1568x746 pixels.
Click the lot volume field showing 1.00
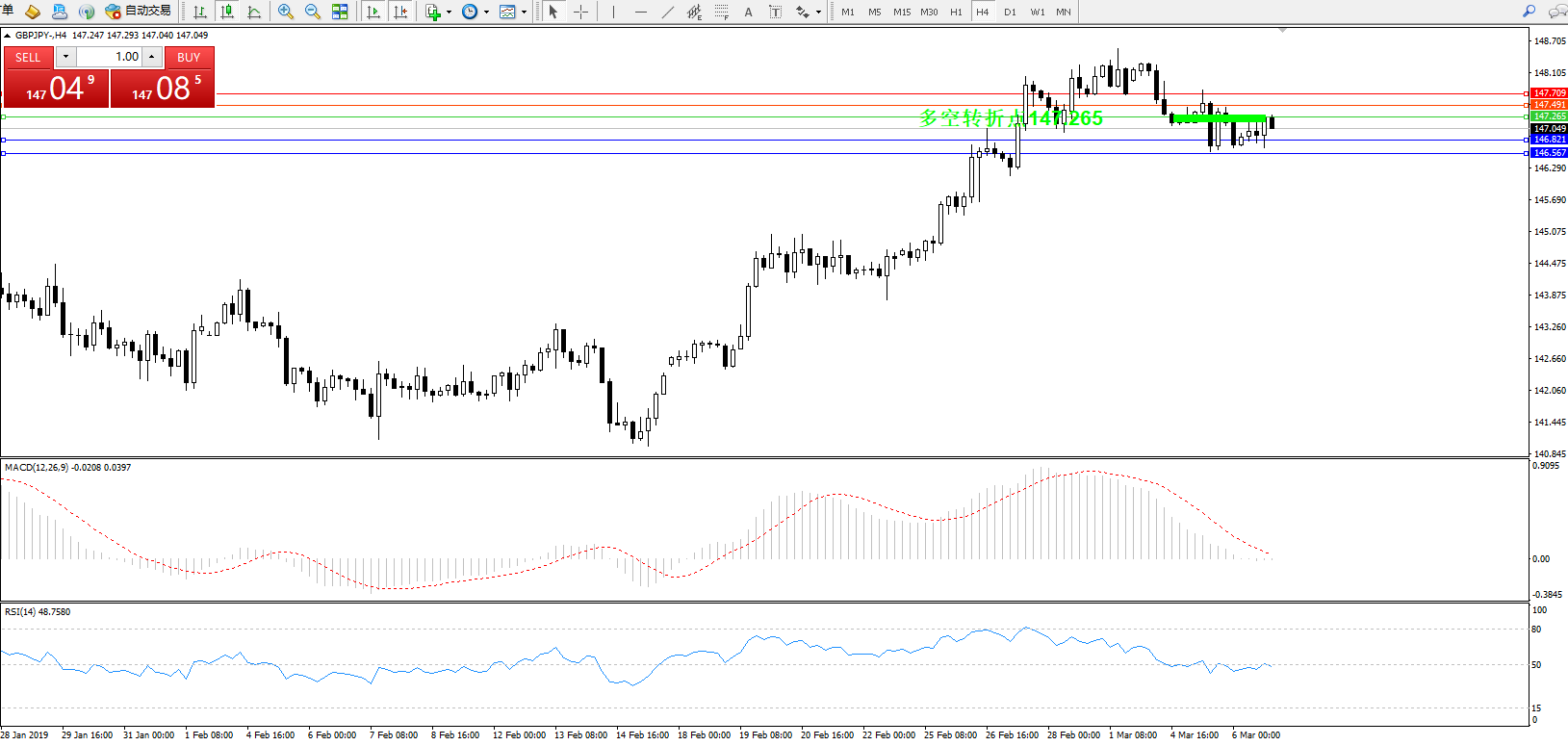(x=109, y=57)
